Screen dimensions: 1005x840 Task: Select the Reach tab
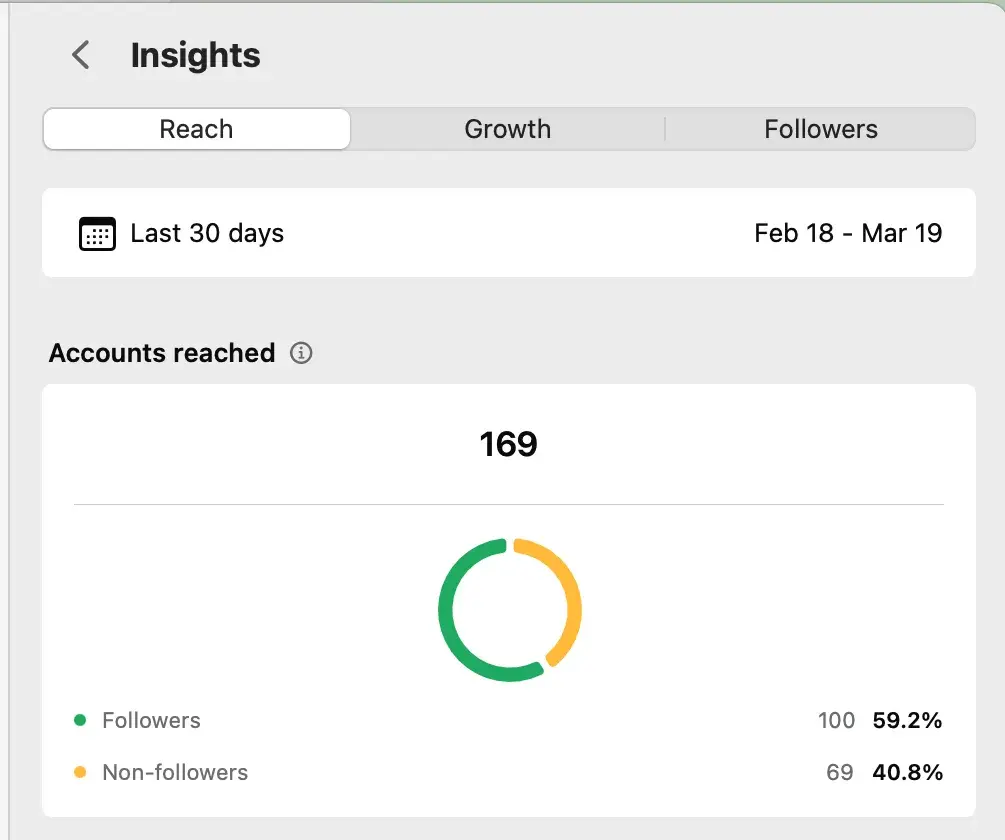tap(197, 129)
